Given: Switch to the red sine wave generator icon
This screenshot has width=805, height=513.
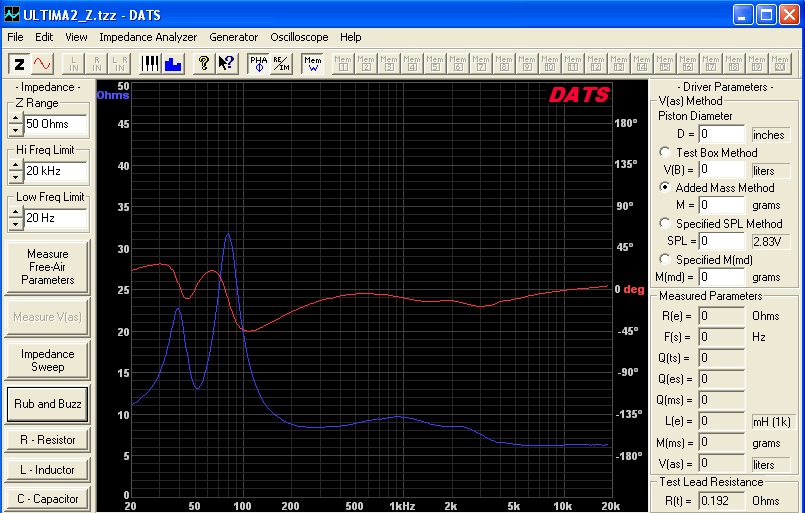Looking at the screenshot, I should point(42,64).
